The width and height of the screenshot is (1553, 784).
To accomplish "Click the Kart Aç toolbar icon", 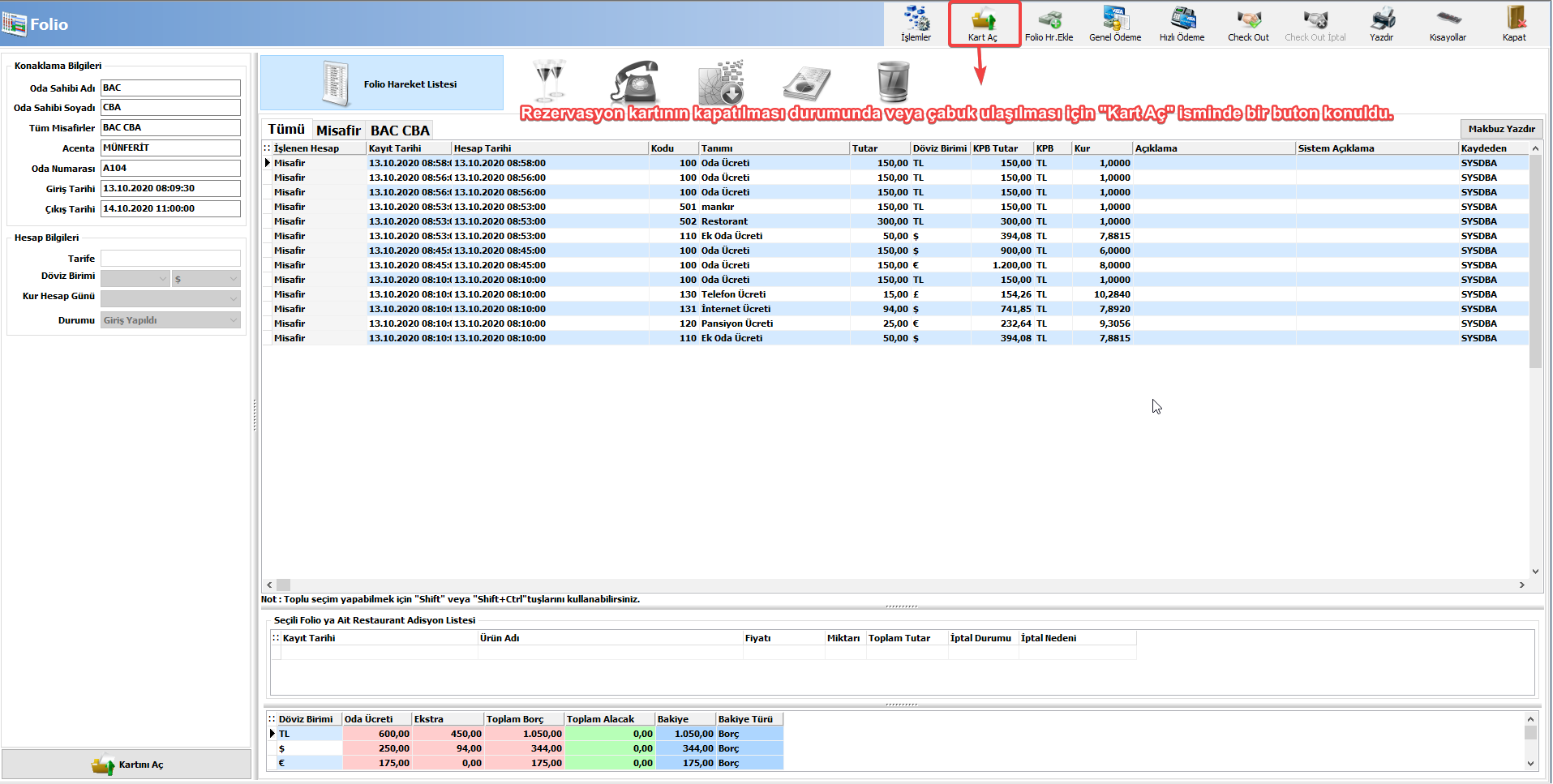I will (x=984, y=24).
